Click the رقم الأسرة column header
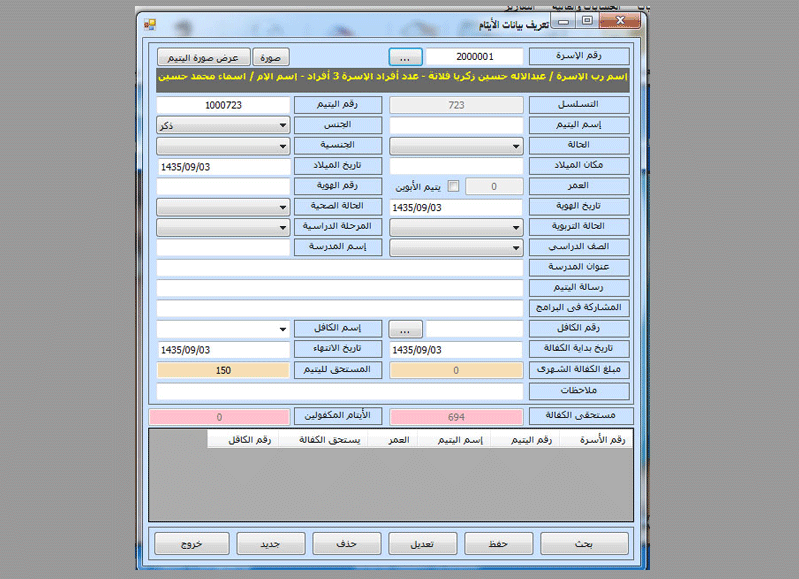 click(596, 439)
